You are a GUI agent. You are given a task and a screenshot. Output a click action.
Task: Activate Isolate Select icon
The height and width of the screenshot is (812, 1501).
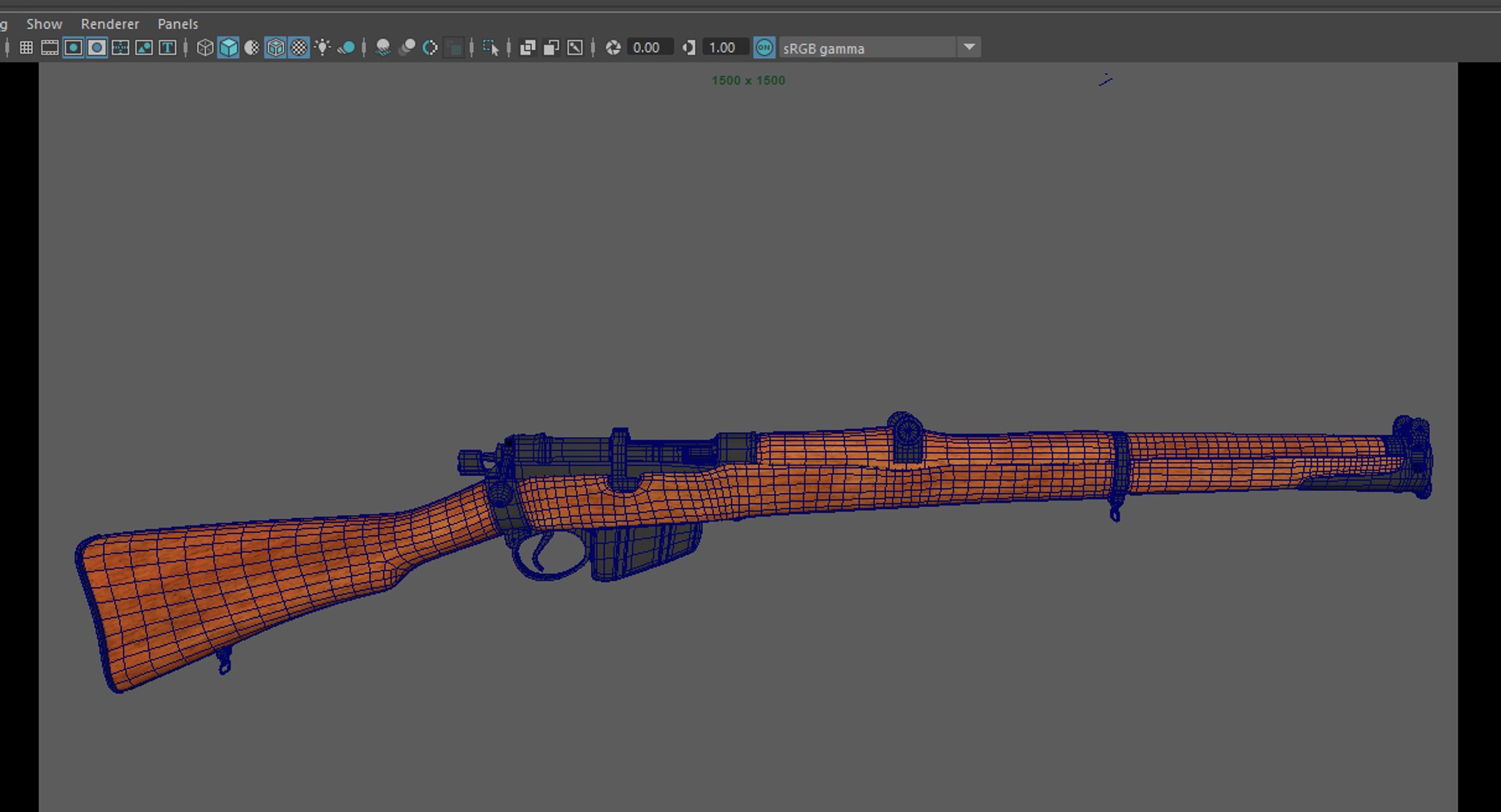pos(490,48)
